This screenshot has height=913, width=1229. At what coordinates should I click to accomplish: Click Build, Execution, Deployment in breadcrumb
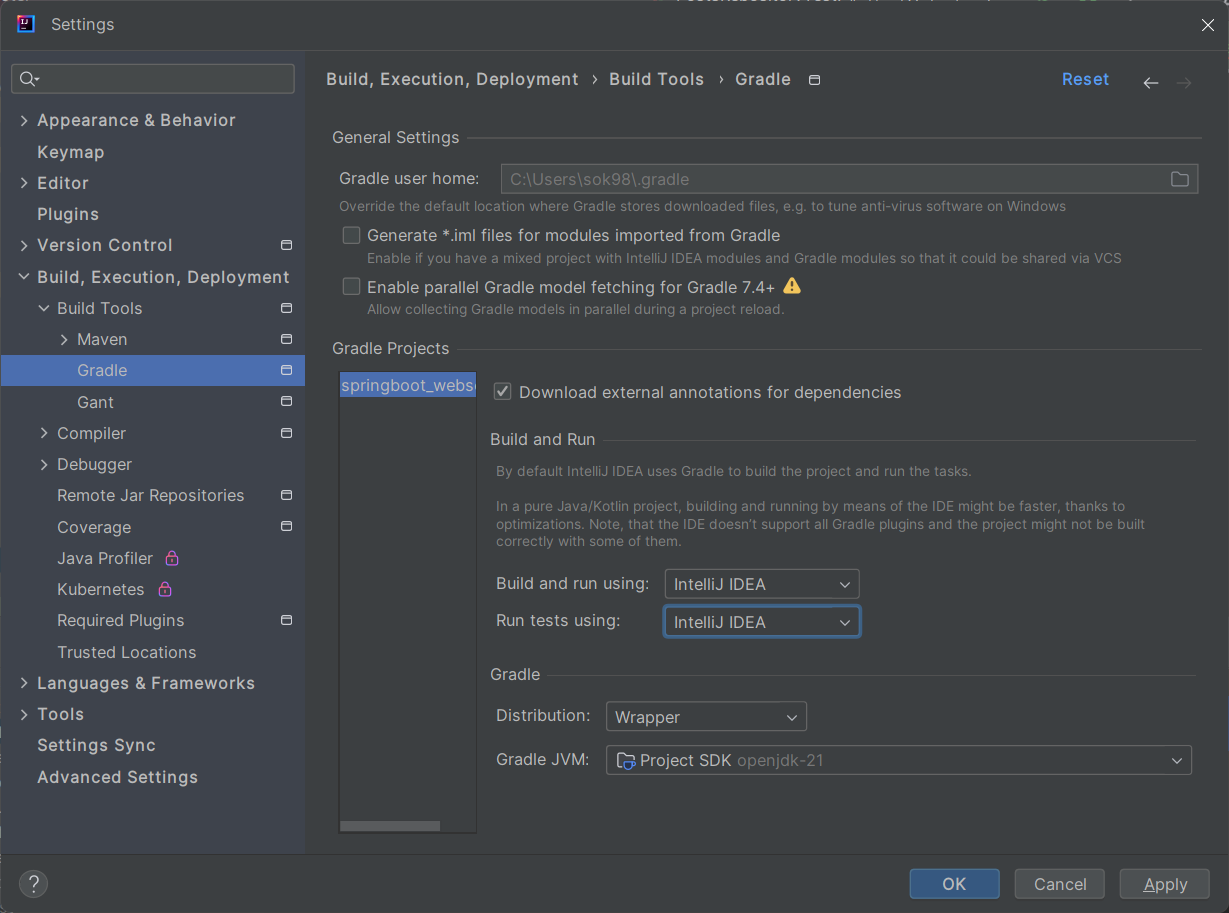click(452, 79)
